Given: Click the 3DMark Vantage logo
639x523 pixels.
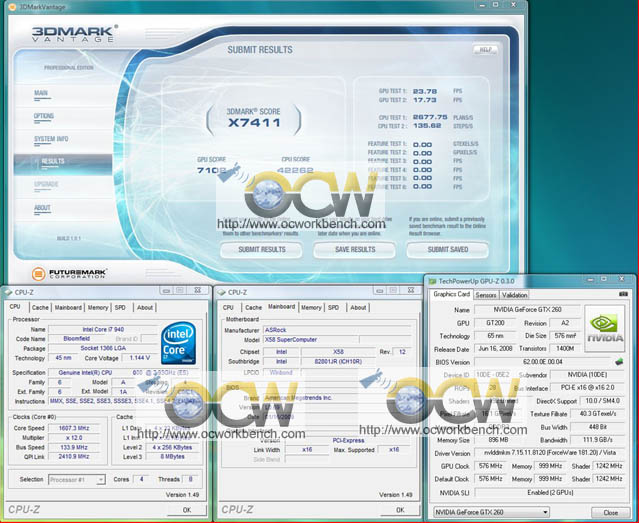Looking at the screenshot, I should [75, 33].
